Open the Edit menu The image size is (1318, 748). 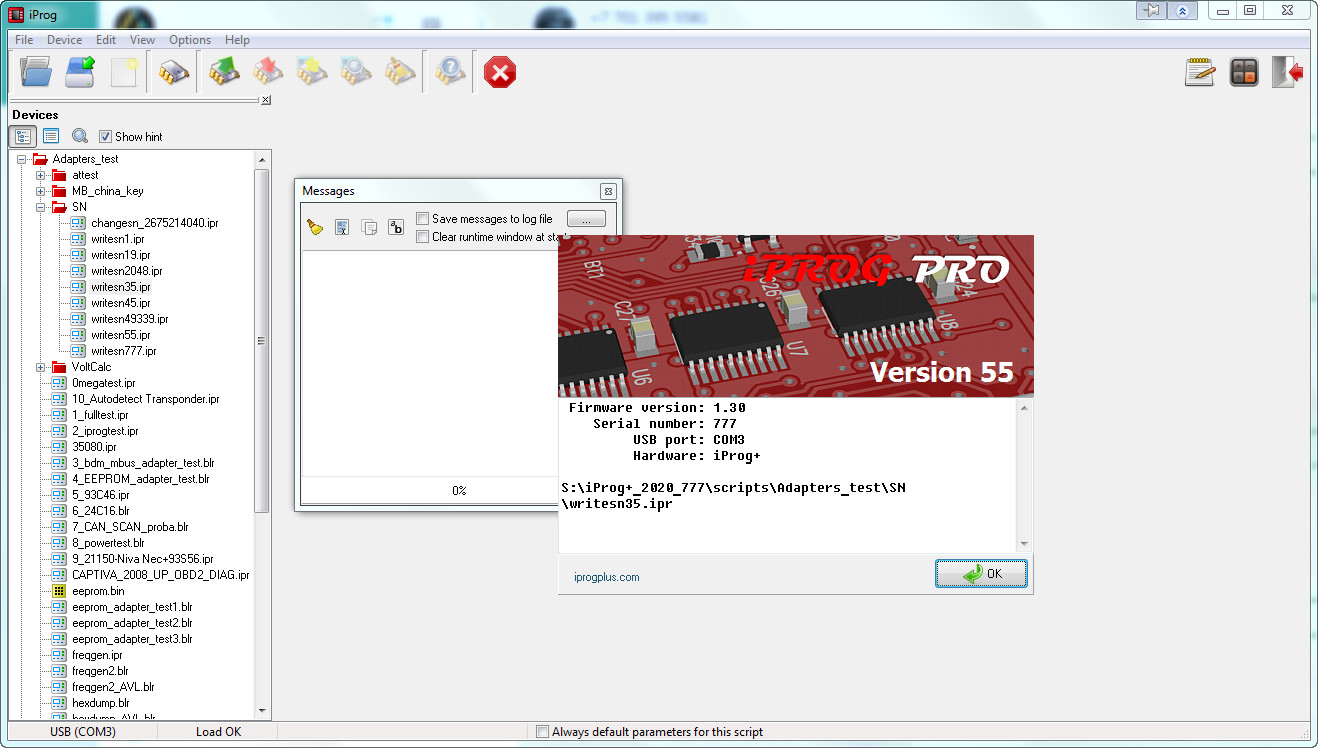coord(106,40)
